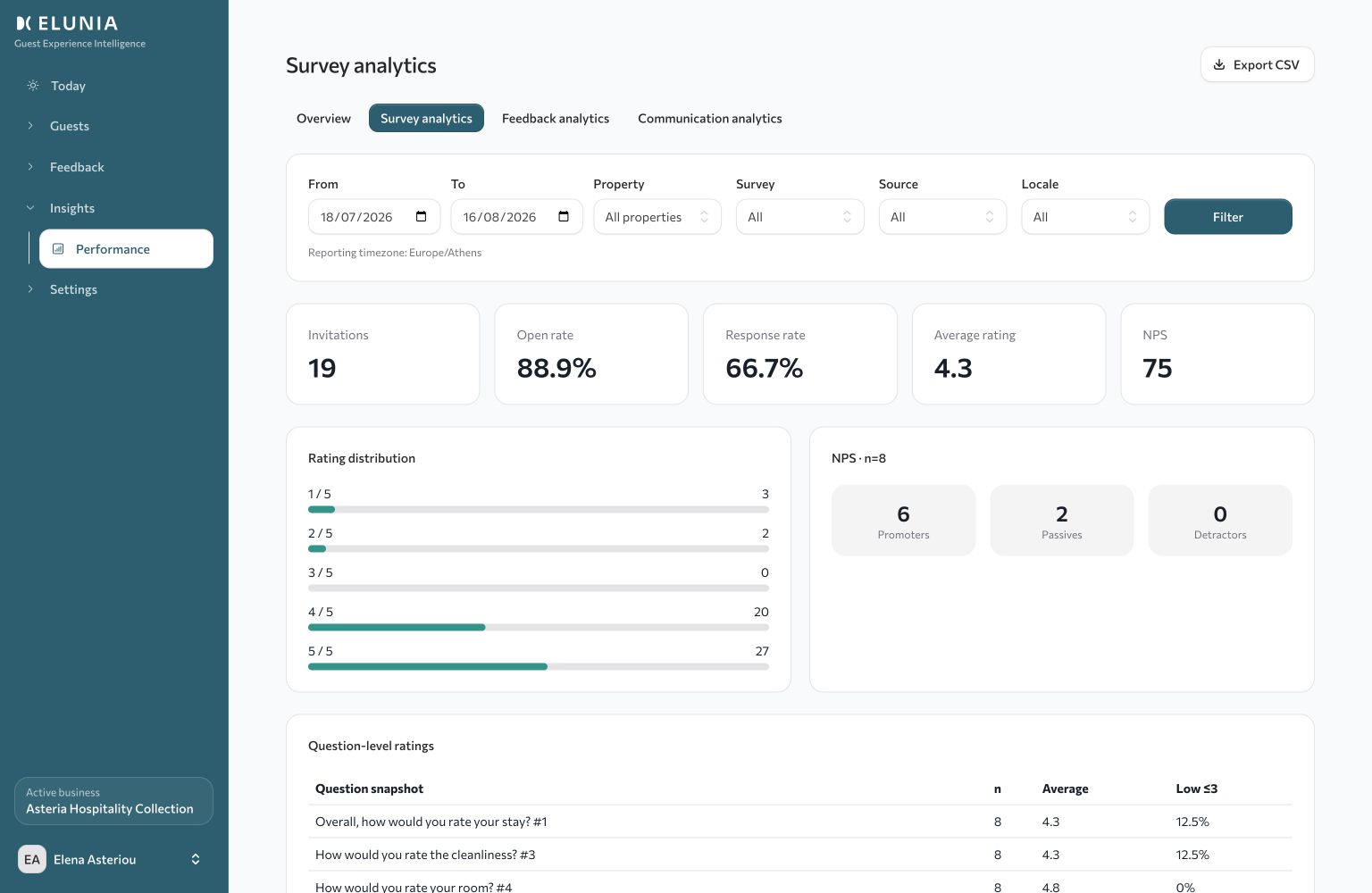Click the Performance chart icon
1372x893 pixels.
pos(58,249)
